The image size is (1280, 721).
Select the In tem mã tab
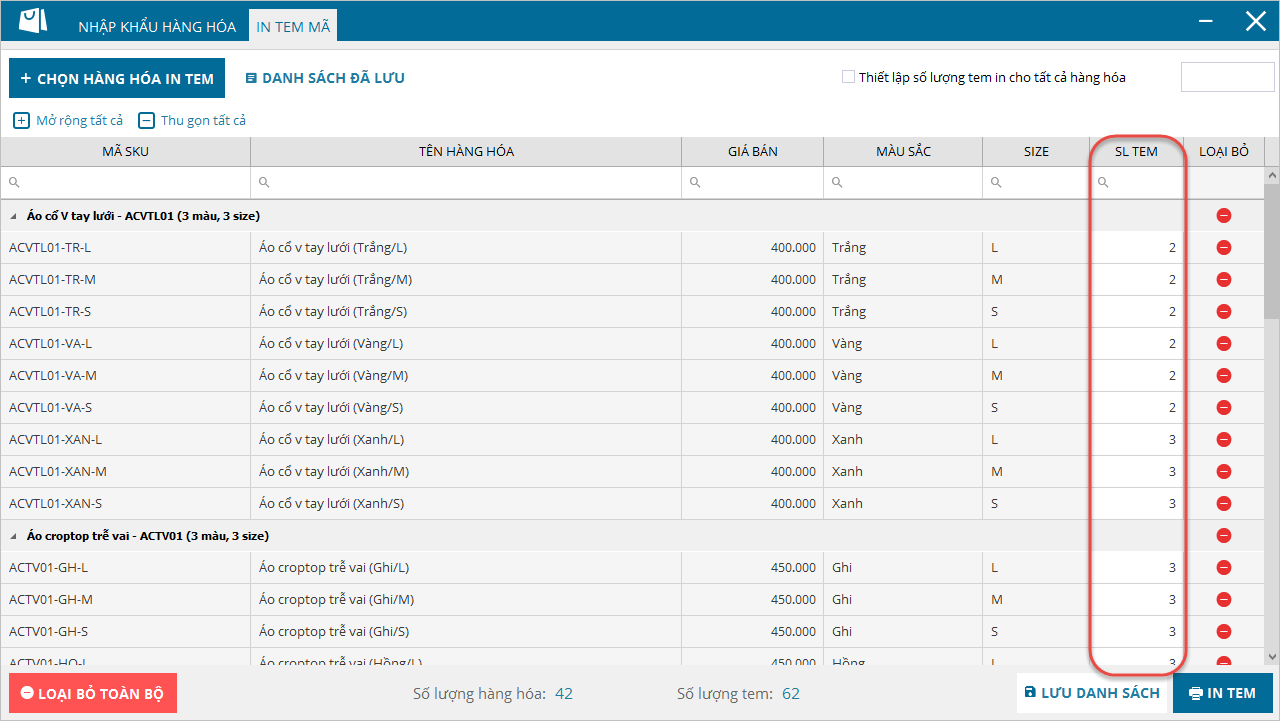[293, 27]
